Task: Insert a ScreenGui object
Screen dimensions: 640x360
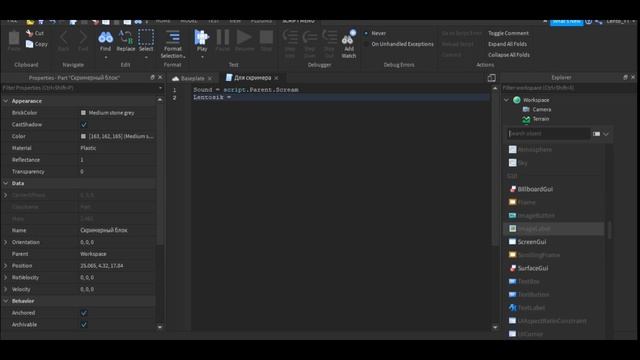Action: click(531, 242)
